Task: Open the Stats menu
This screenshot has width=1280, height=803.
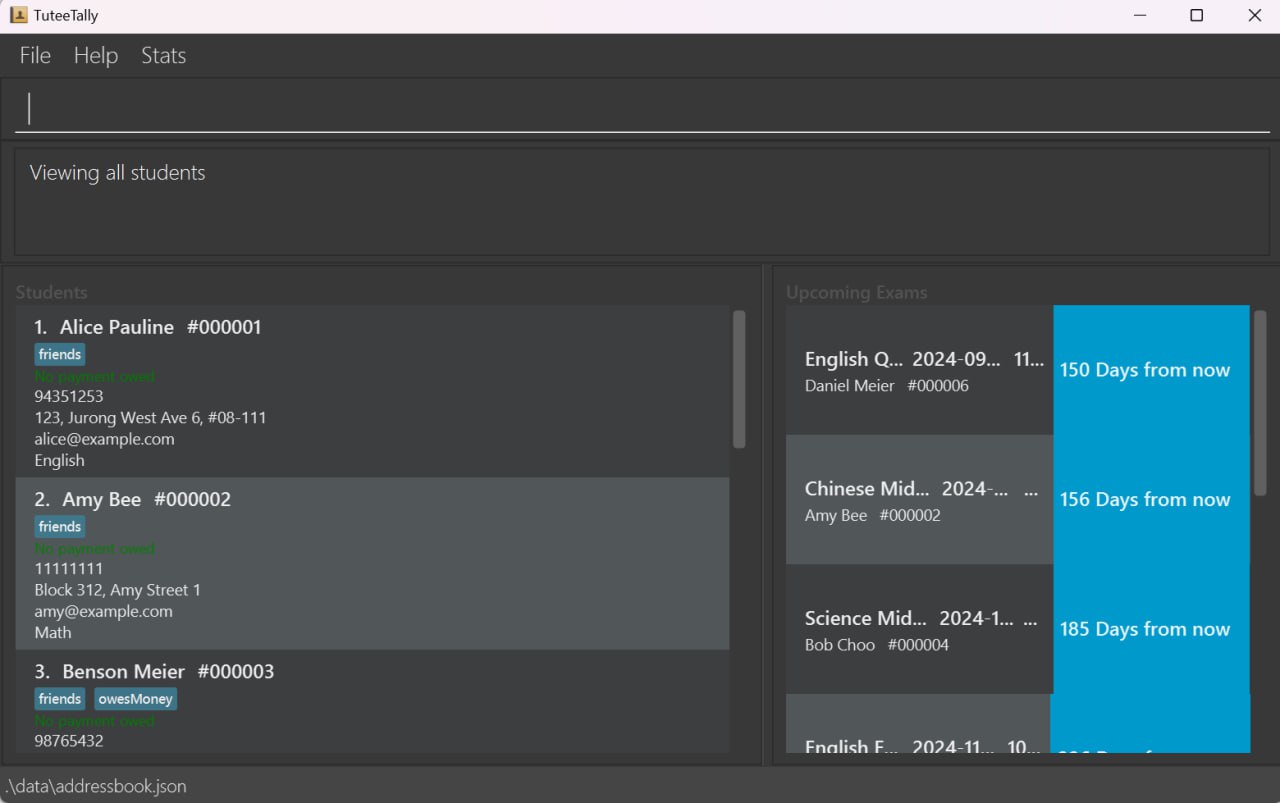Action: tap(163, 56)
